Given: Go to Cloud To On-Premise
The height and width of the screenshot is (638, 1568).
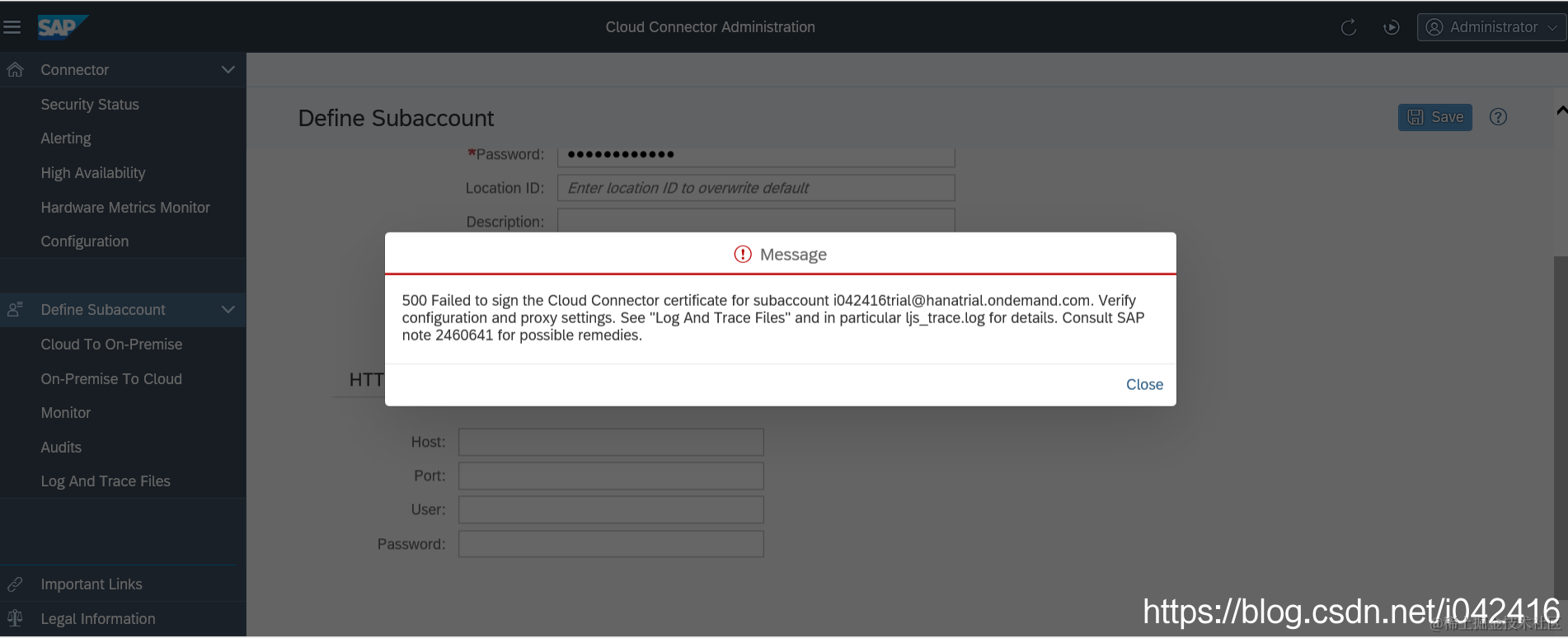Looking at the screenshot, I should pos(111,345).
